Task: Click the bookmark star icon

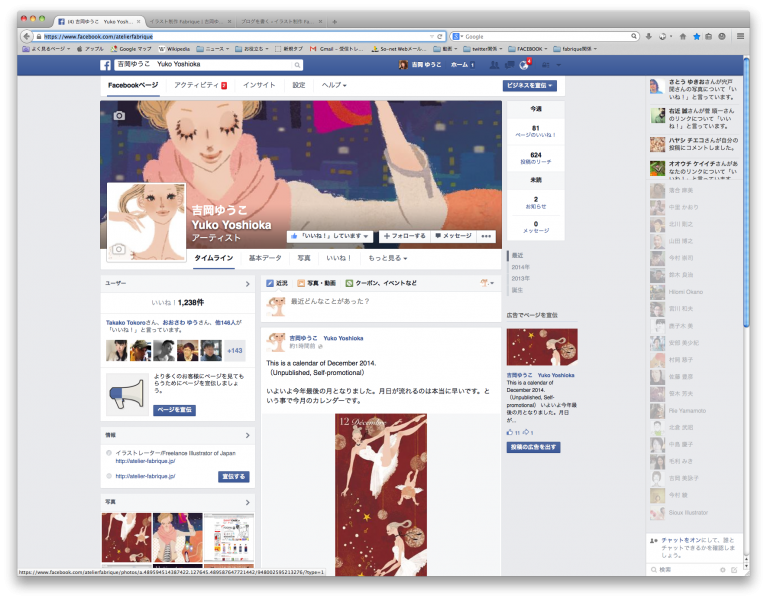Action: (x=697, y=36)
